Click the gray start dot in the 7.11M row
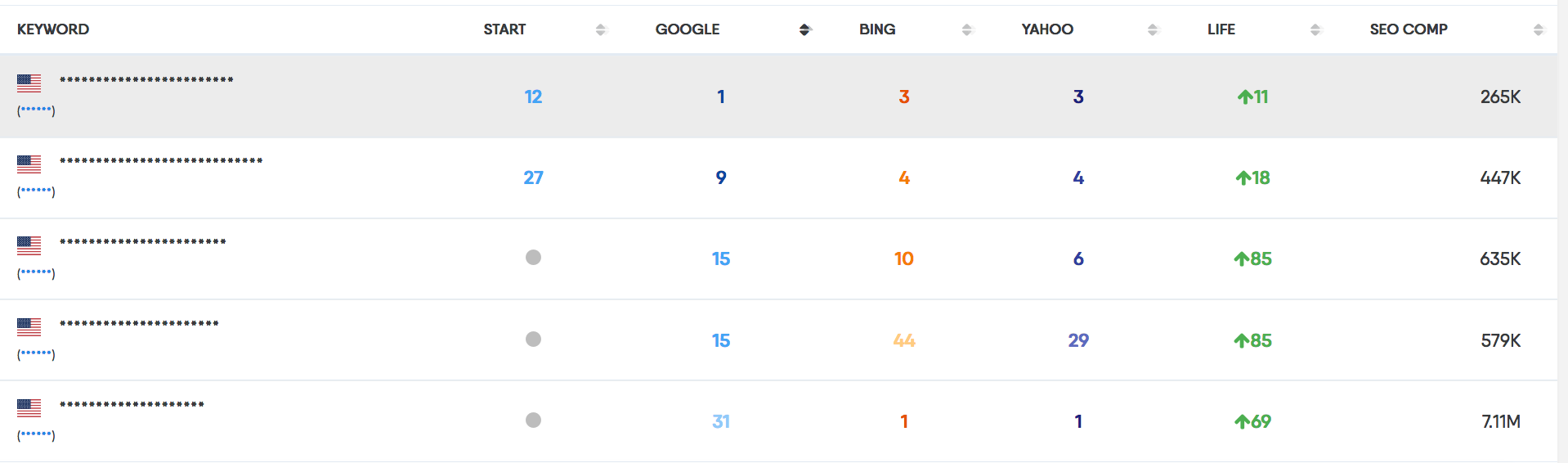Image resolution: width=1568 pixels, height=463 pixels. tap(533, 420)
